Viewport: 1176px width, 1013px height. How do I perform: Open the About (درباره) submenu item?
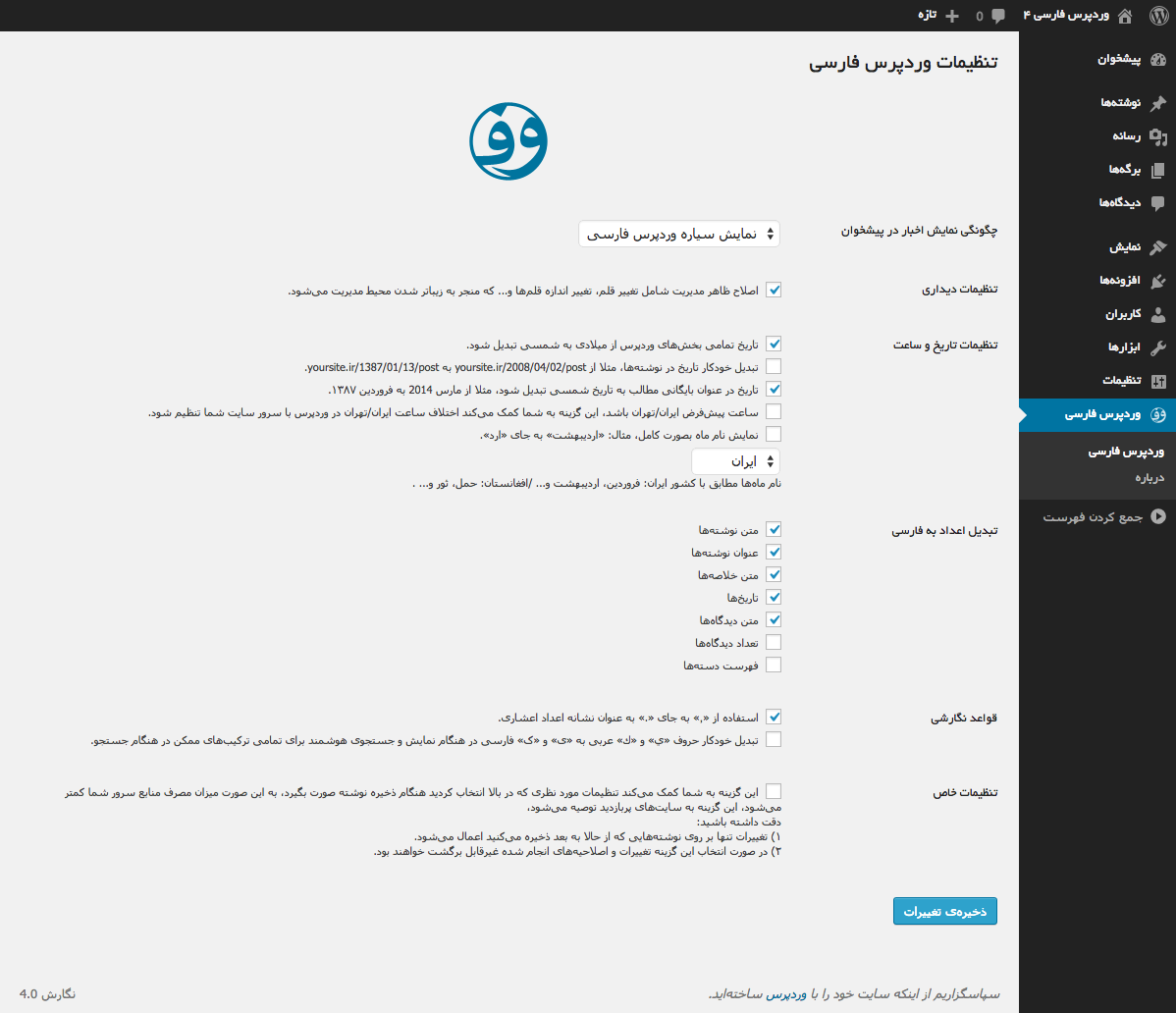click(1149, 478)
